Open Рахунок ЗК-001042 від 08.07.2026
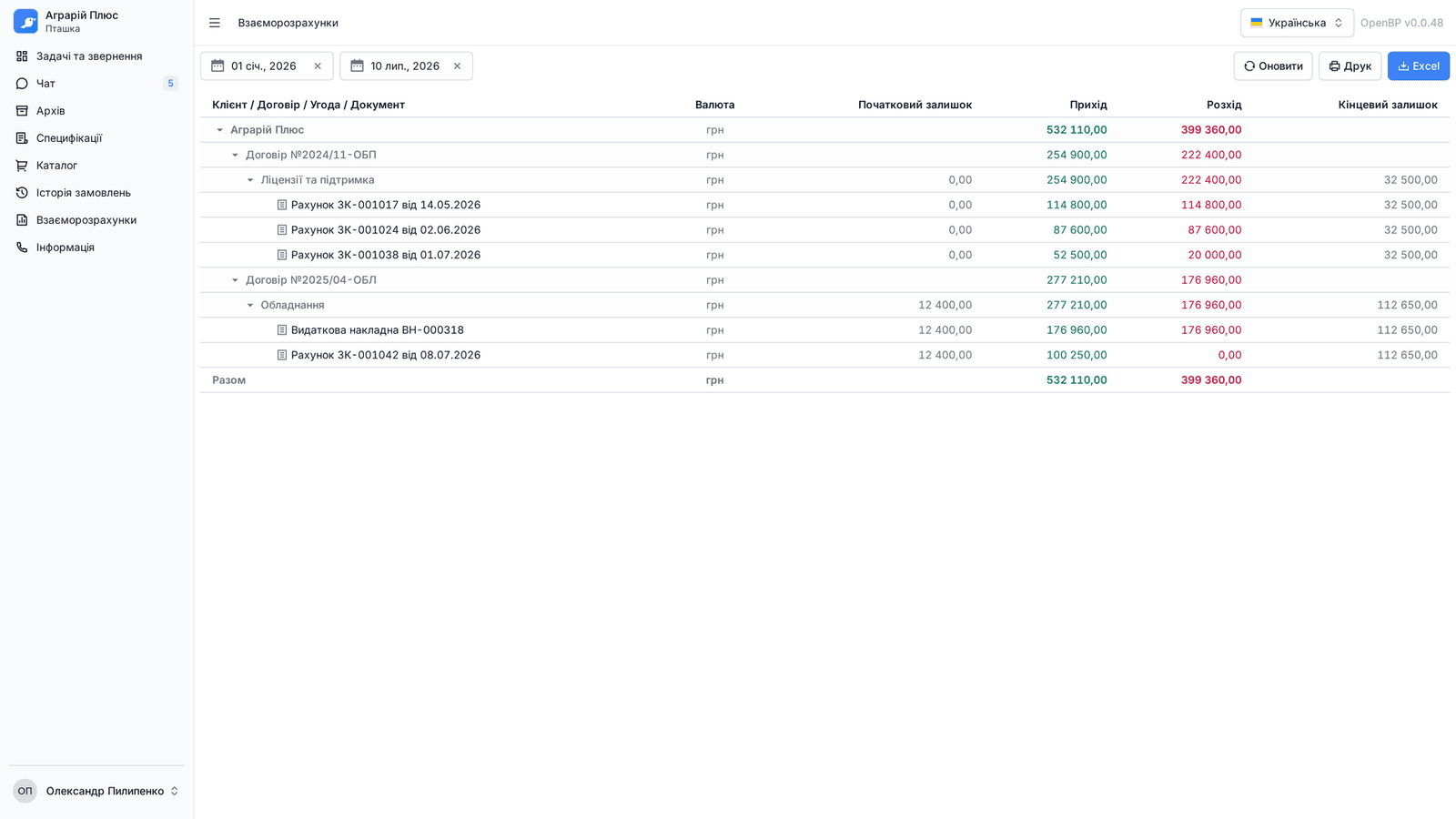The image size is (1456, 819). [386, 355]
